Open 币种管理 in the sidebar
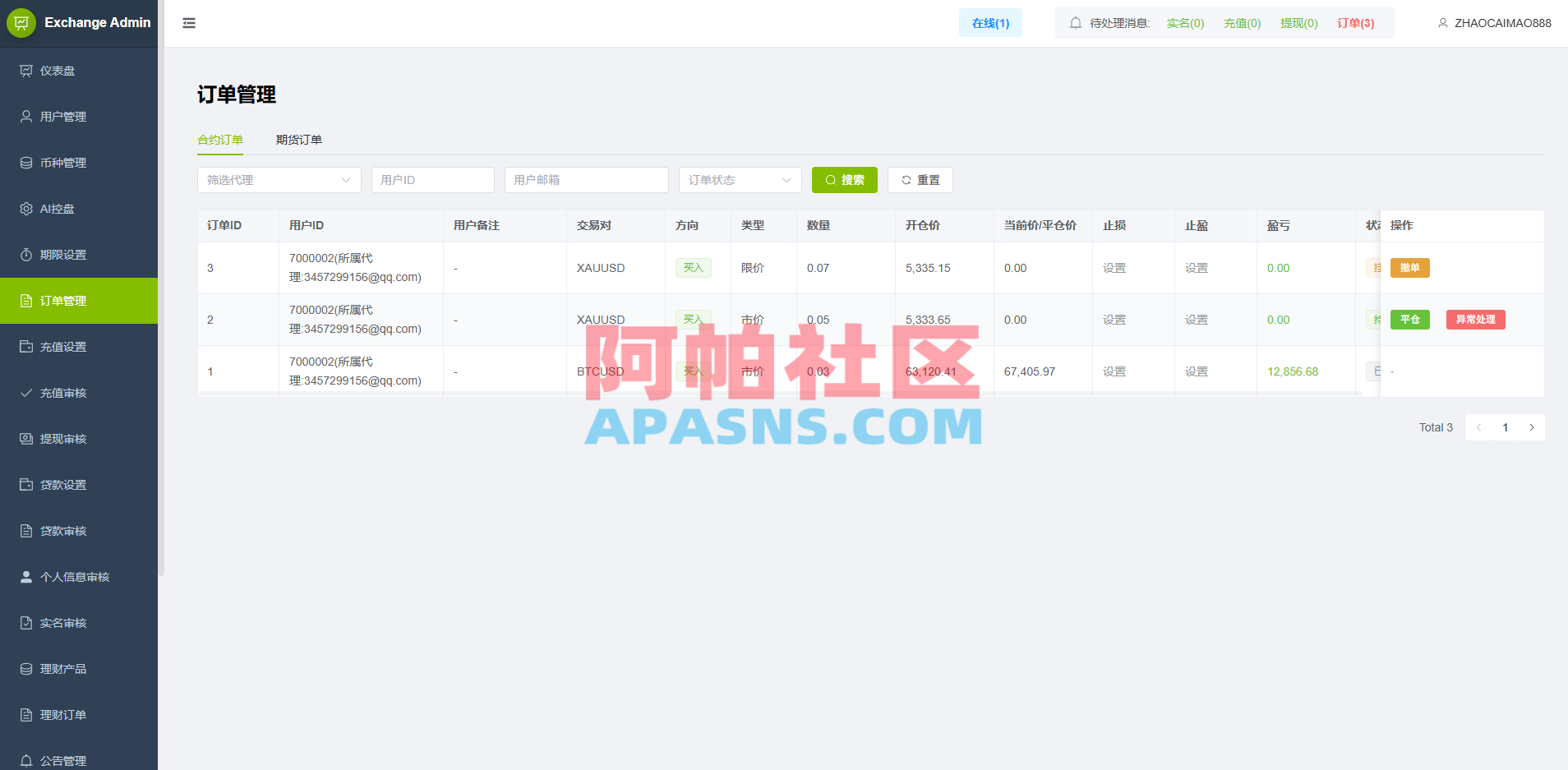This screenshot has height=770, width=1568. (x=79, y=163)
